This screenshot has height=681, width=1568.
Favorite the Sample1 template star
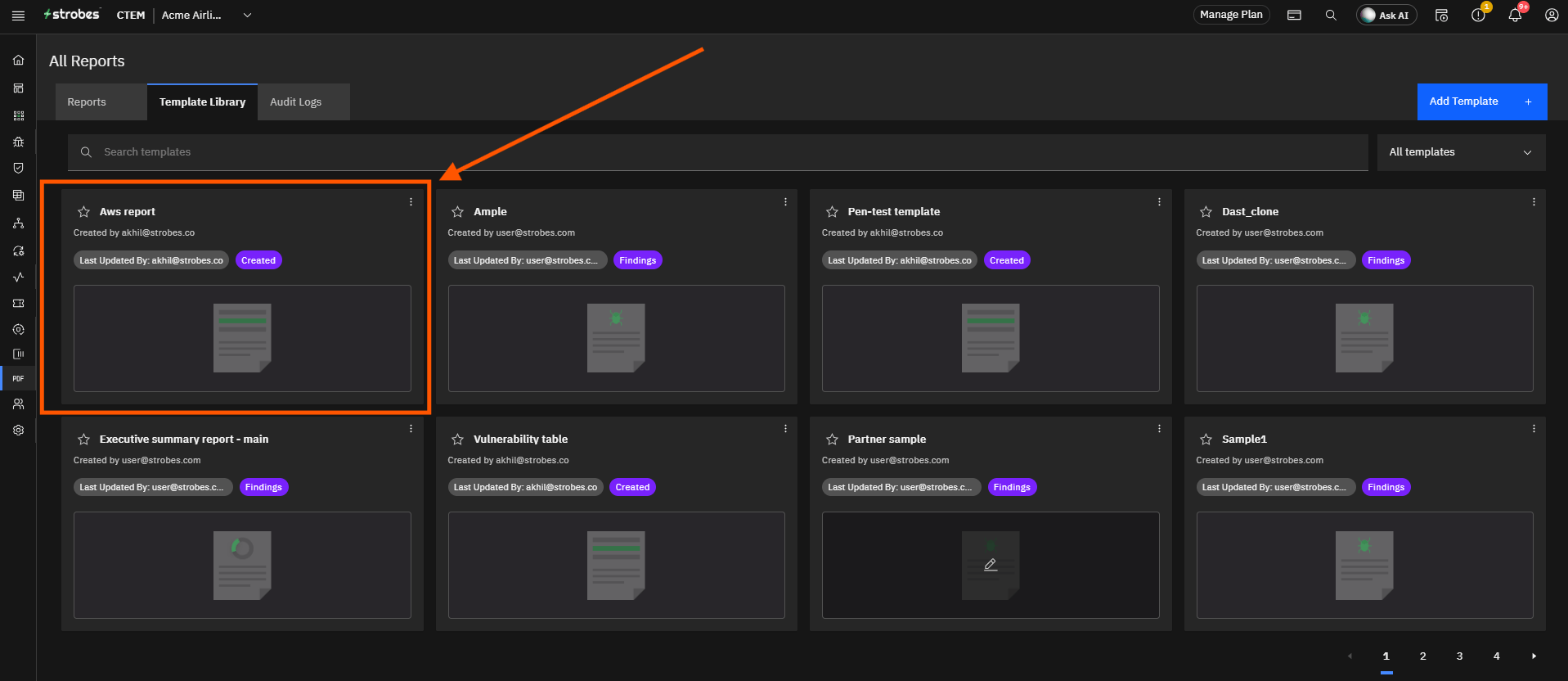(1206, 439)
